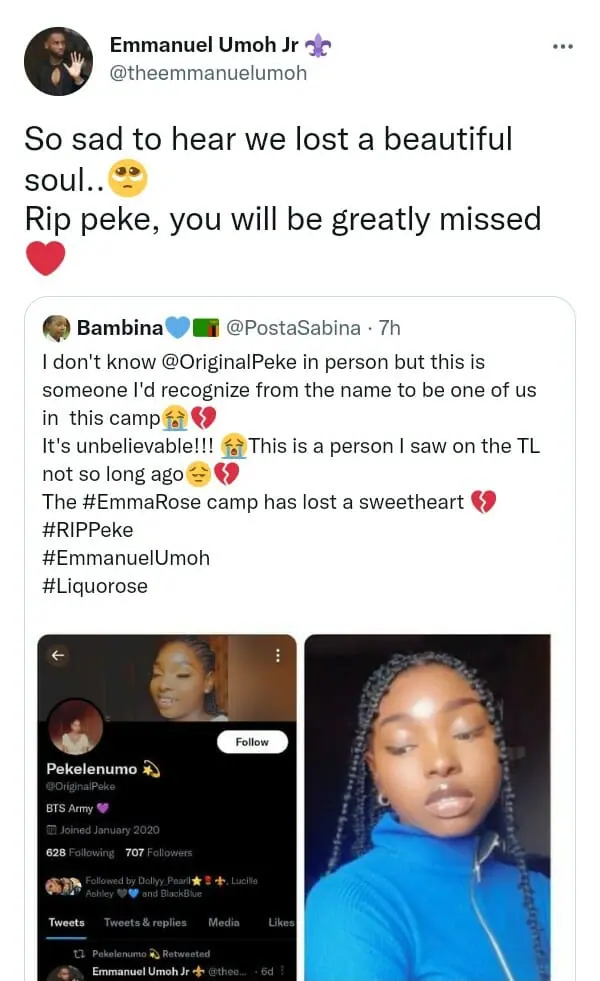600x981 pixels.
Task: Open the @theemmanuelumoh handle link
Action: click(x=207, y=73)
